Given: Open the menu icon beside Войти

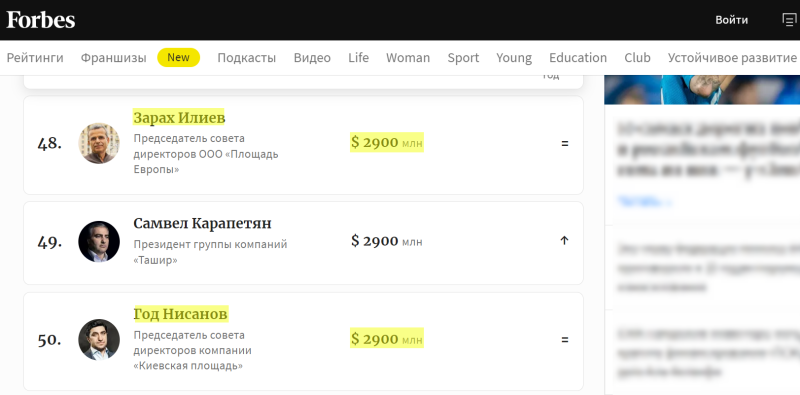Looking at the screenshot, I should point(789,19).
